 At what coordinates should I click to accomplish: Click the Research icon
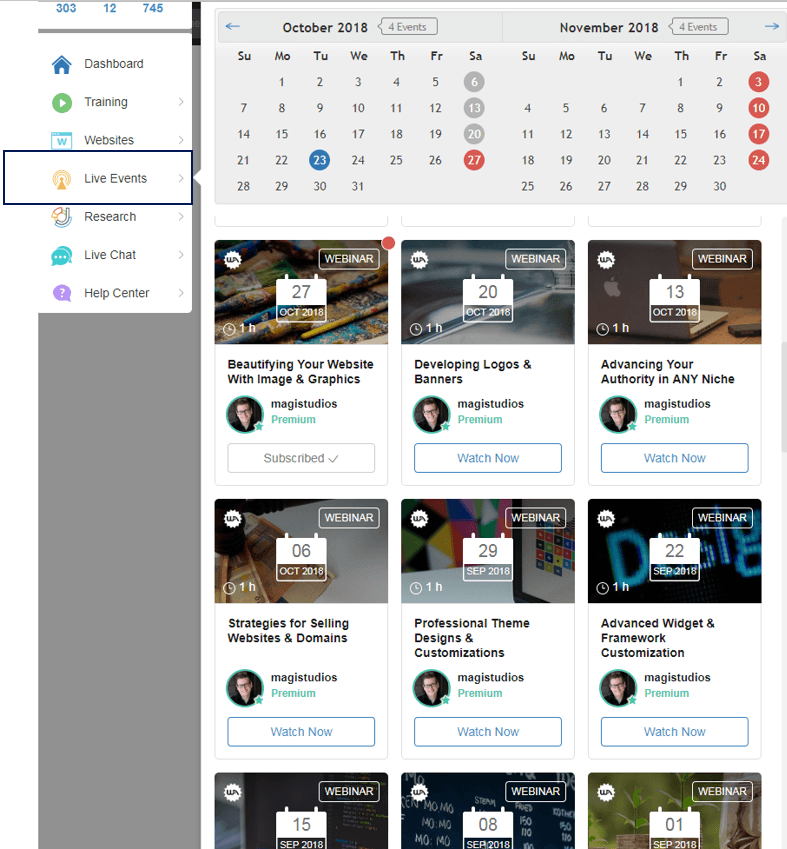point(62,217)
